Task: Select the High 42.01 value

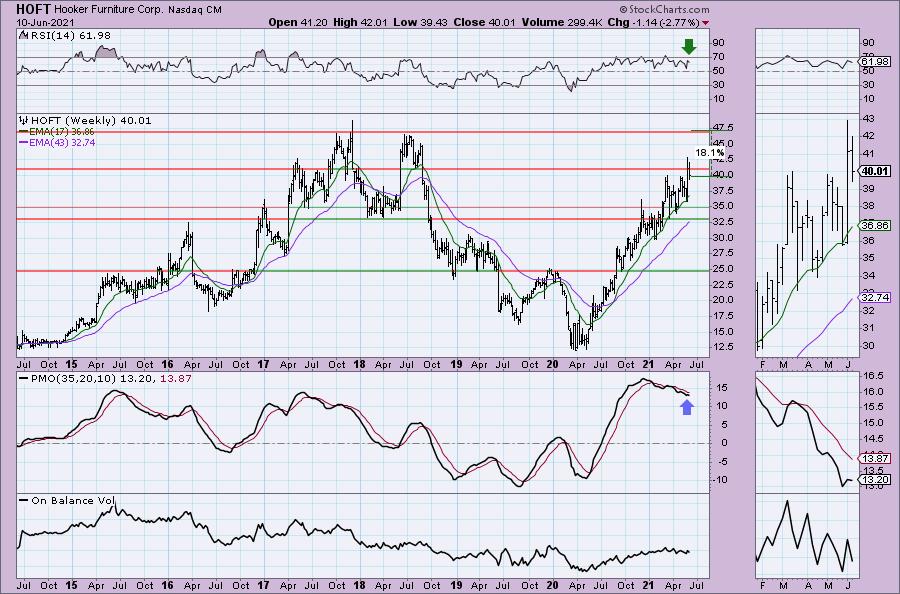Action: click(x=360, y=22)
